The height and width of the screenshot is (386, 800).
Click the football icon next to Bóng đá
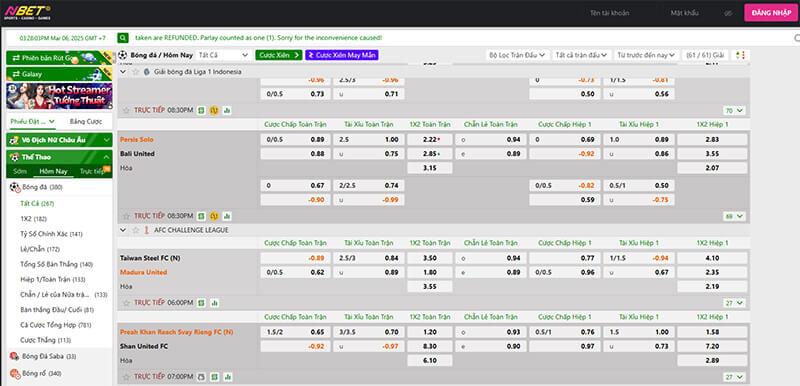[x=15, y=187]
